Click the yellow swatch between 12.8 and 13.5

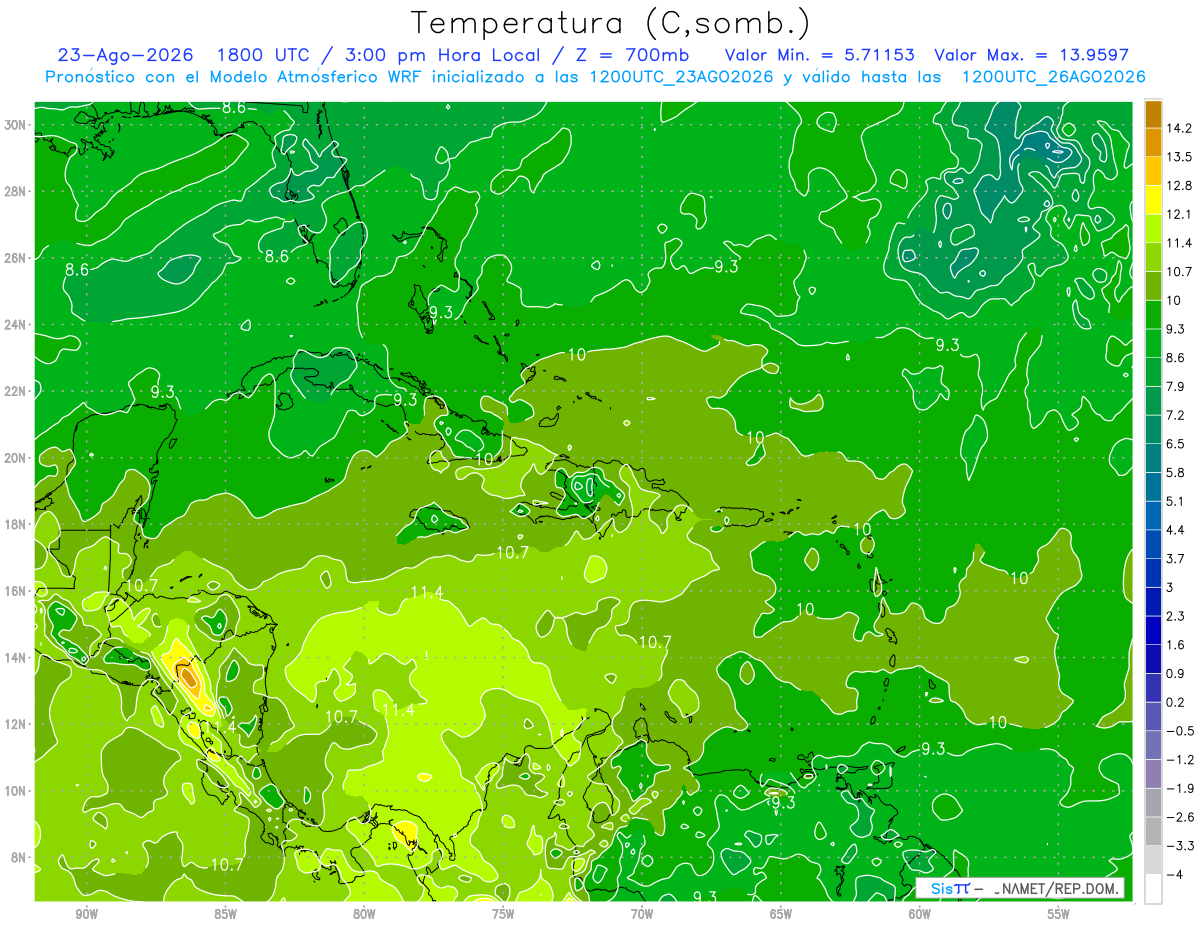[x=1153, y=171]
